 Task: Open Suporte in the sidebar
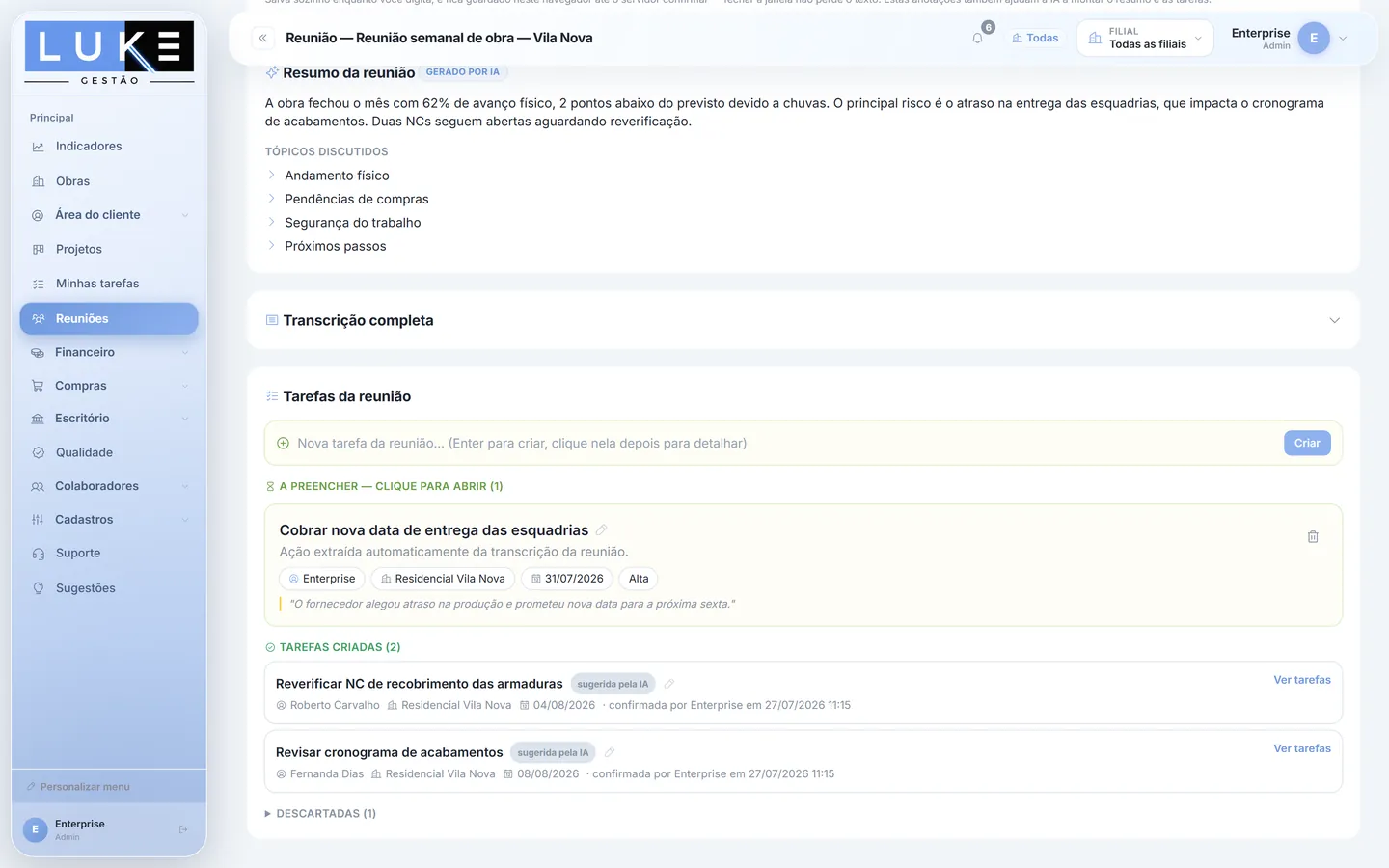pos(109,554)
